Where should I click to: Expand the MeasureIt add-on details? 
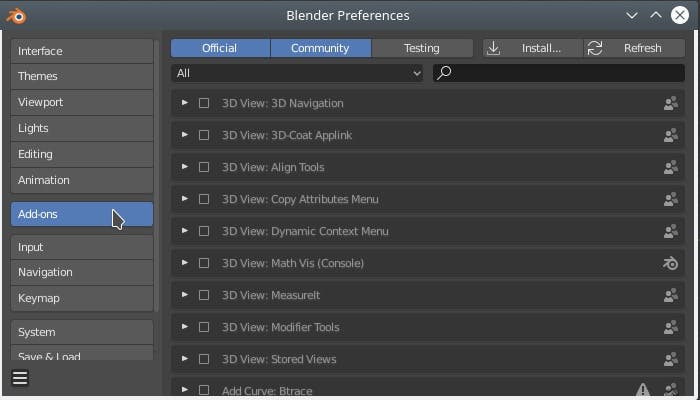(x=184, y=295)
